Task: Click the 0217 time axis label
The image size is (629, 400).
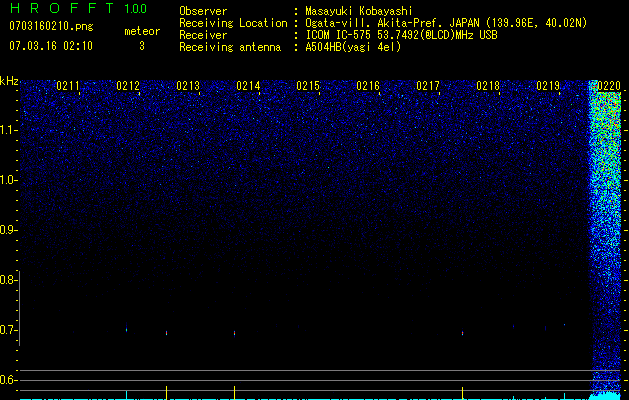Action: tap(428, 86)
